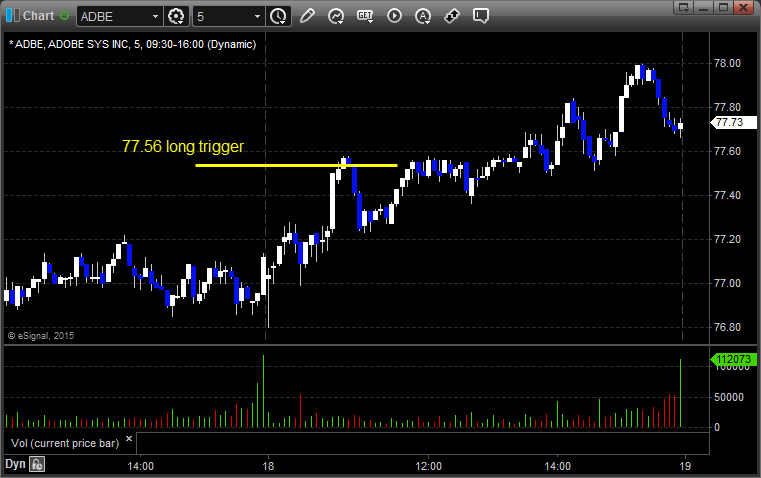Click the 19 date label on time axis

(685, 466)
